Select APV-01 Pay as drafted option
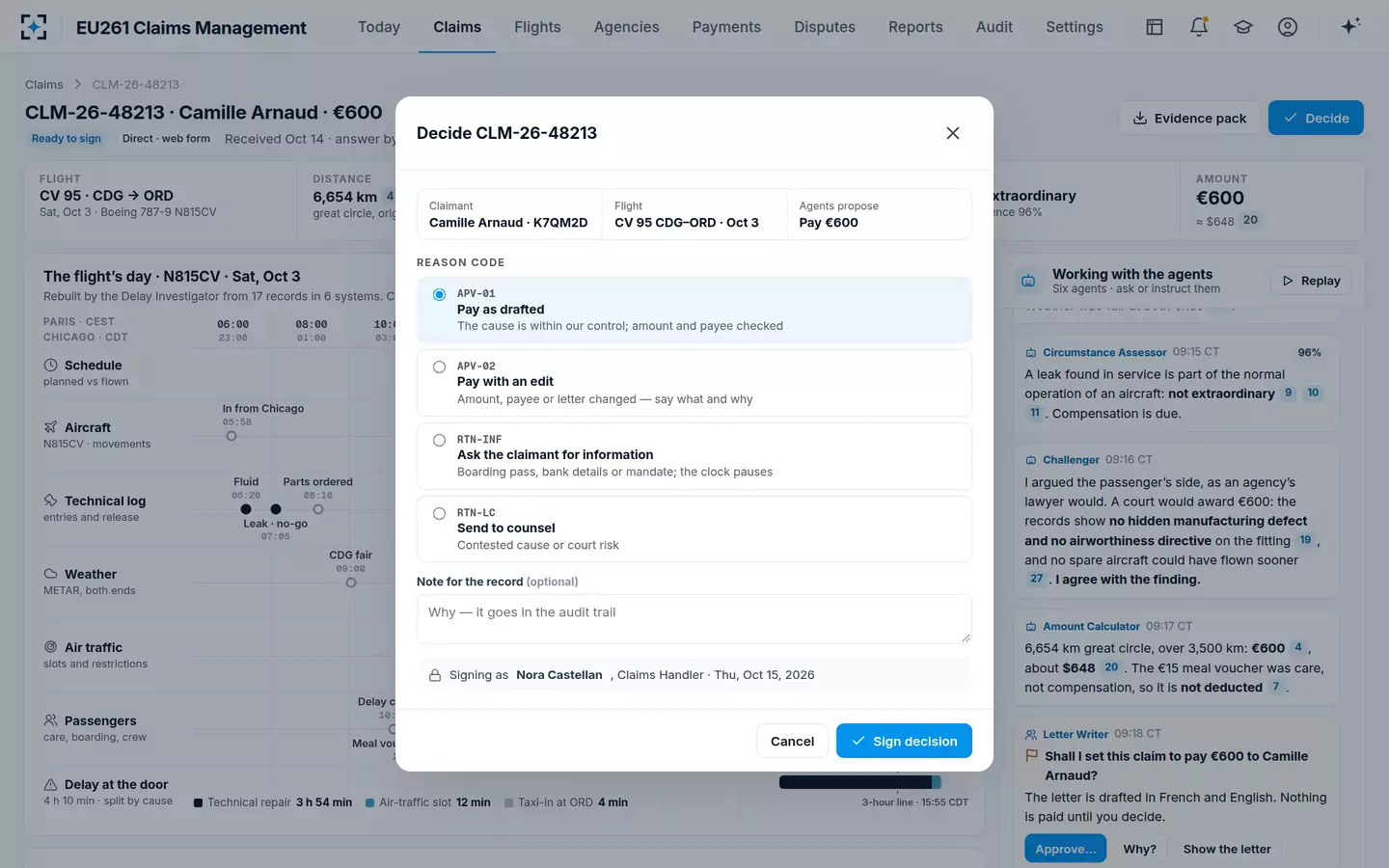 tap(694, 310)
